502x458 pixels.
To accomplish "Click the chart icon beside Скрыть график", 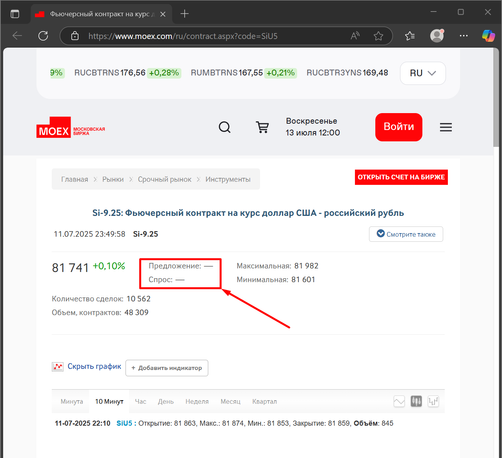I will pyautogui.click(x=58, y=367).
